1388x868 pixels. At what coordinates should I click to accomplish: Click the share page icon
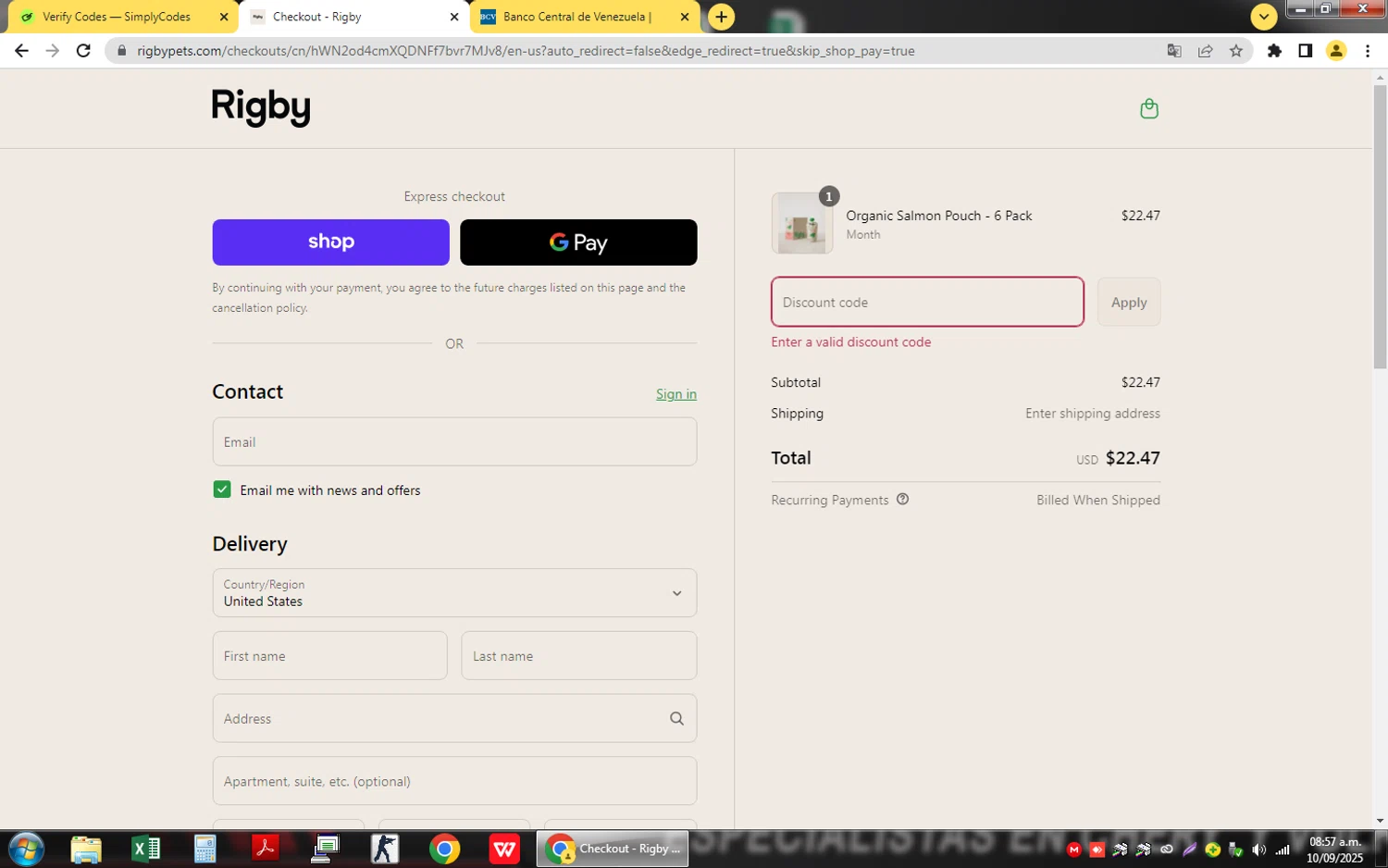click(1205, 51)
